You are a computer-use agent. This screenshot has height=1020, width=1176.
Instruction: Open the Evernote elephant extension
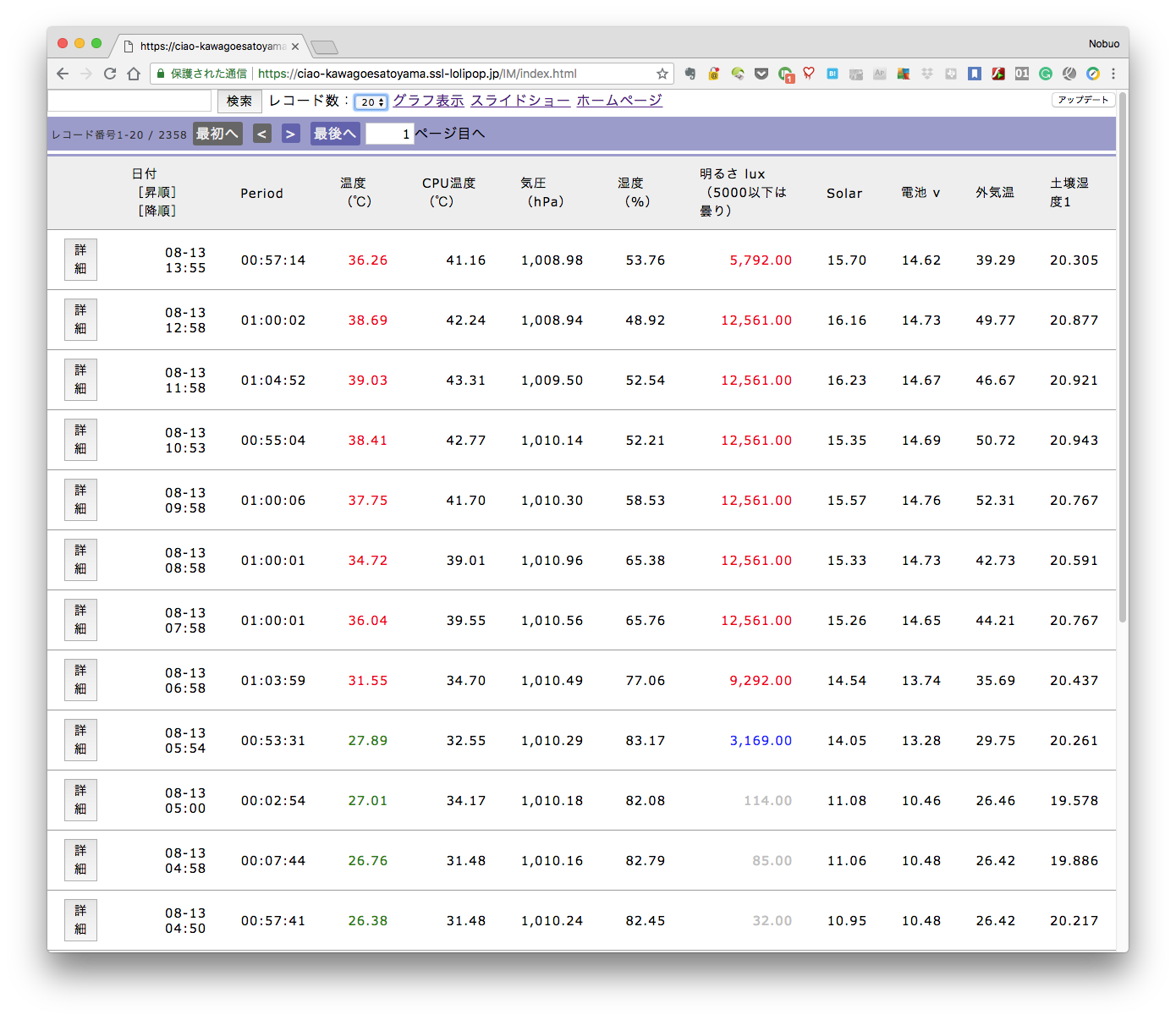(x=690, y=74)
